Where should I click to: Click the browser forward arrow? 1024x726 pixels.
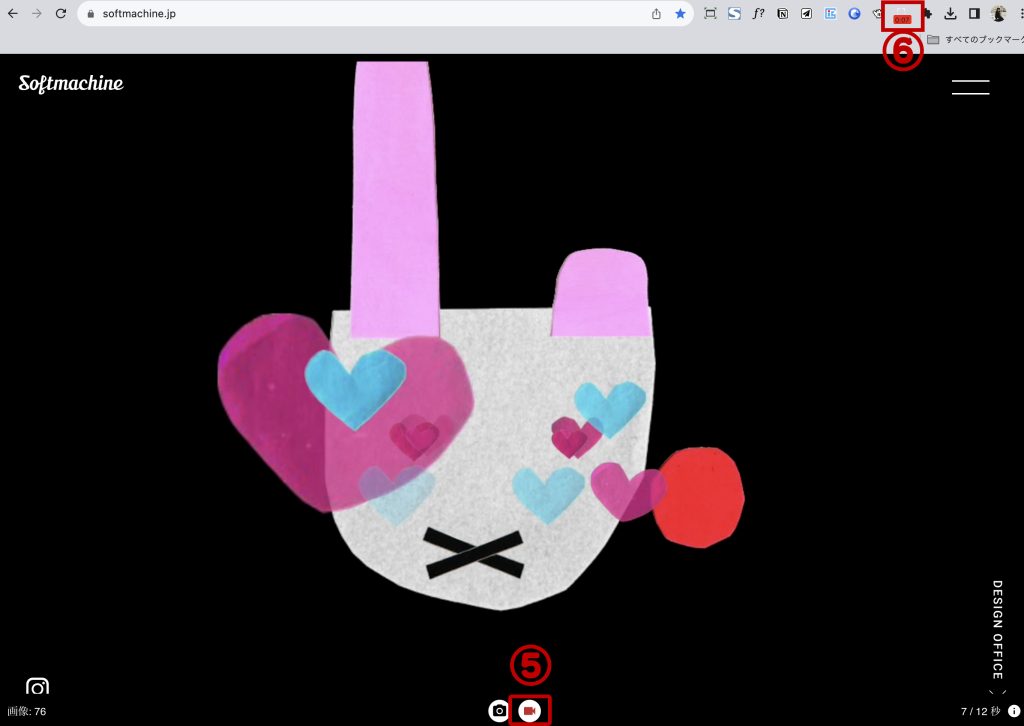click(x=37, y=14)
